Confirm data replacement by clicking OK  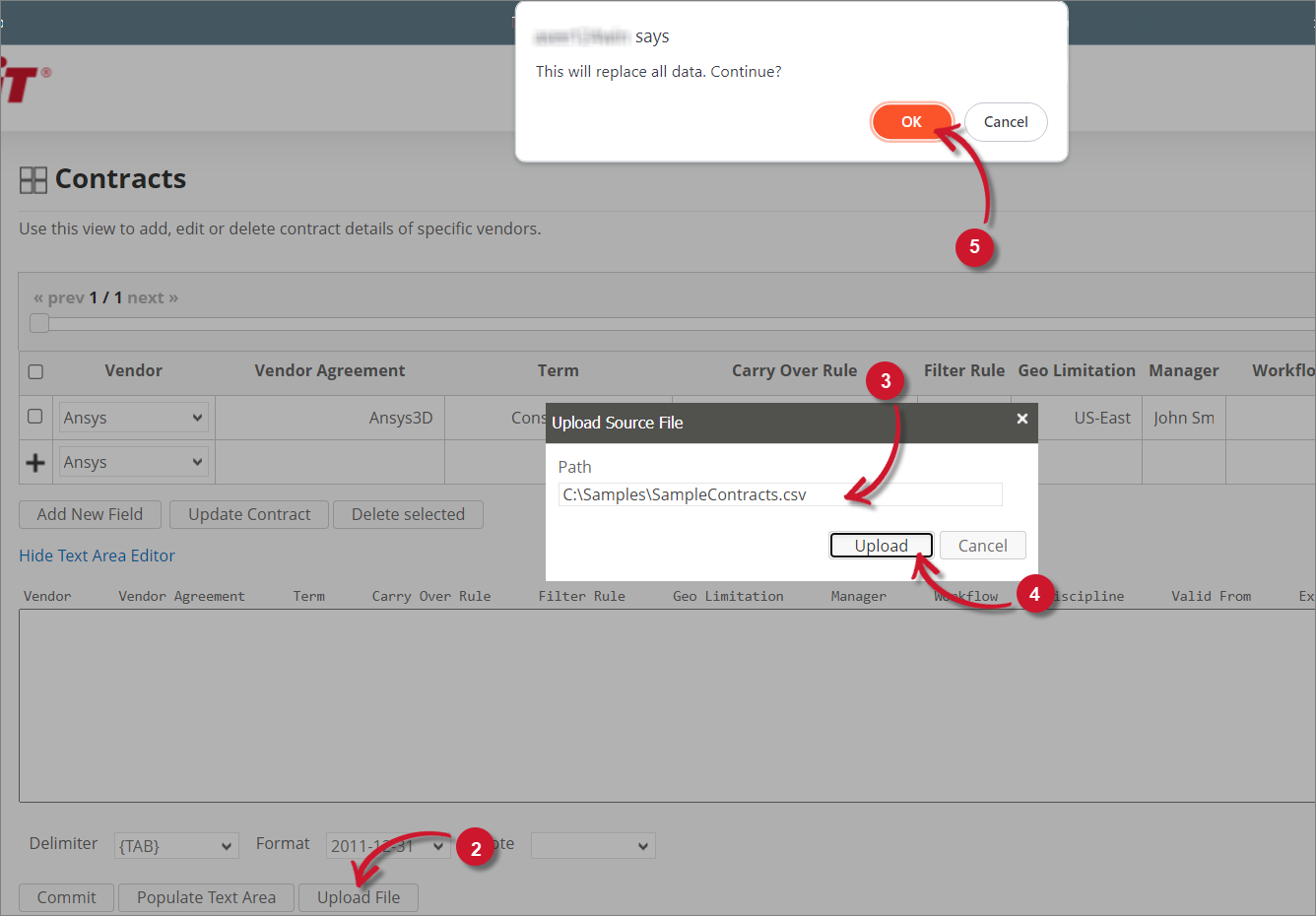911,121
